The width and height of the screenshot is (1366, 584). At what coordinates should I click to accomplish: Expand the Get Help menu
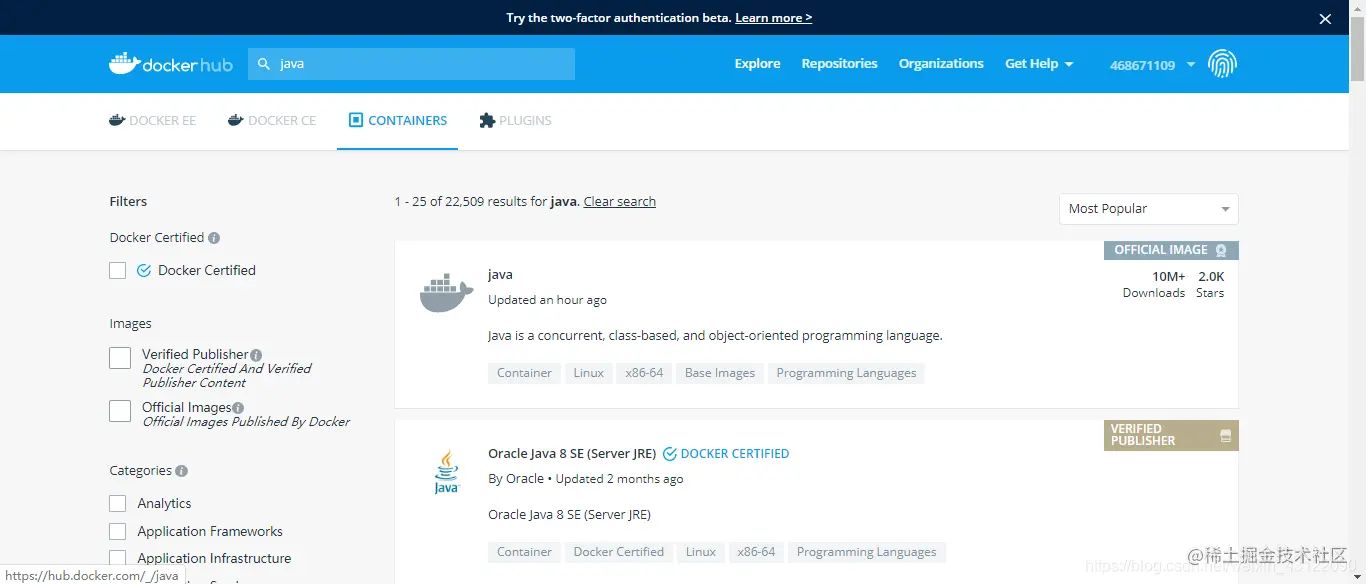1039,63
